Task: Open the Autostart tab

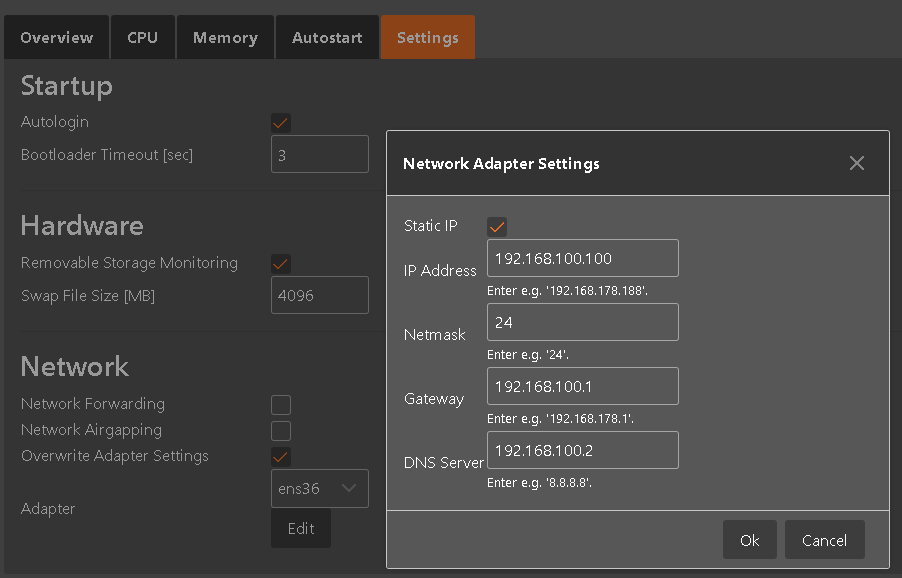Action: [x=326, y=37]
